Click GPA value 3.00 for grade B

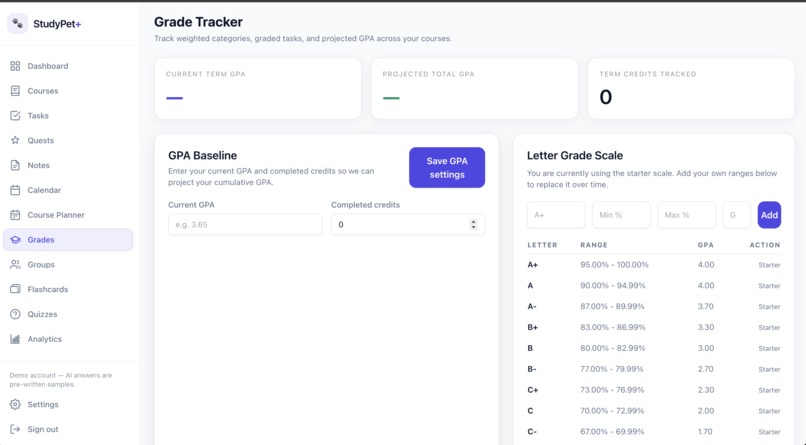point(706,348)
